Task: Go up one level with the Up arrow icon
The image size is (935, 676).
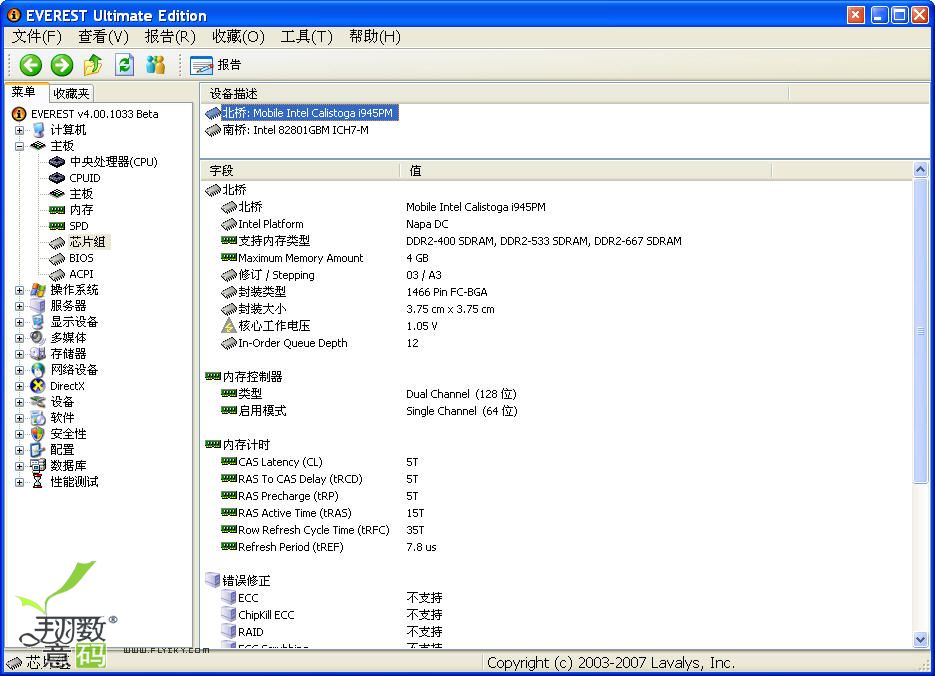Action: 92,65
